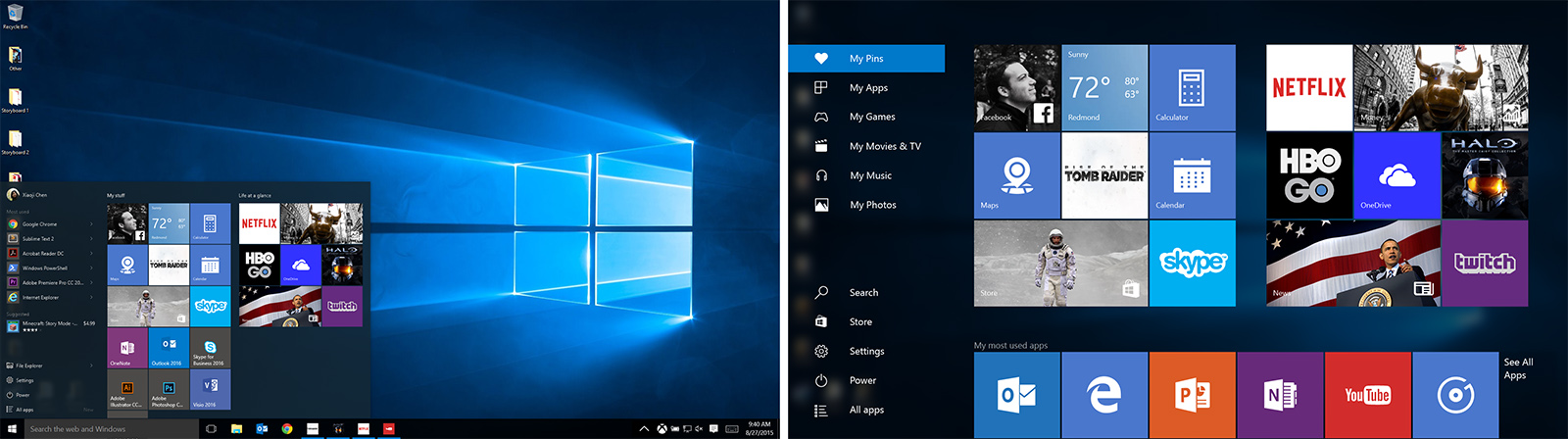Click the taskbar clock showing 9:40 AM
This screenshot has height=439, width=1568.
tap(759, 428)
